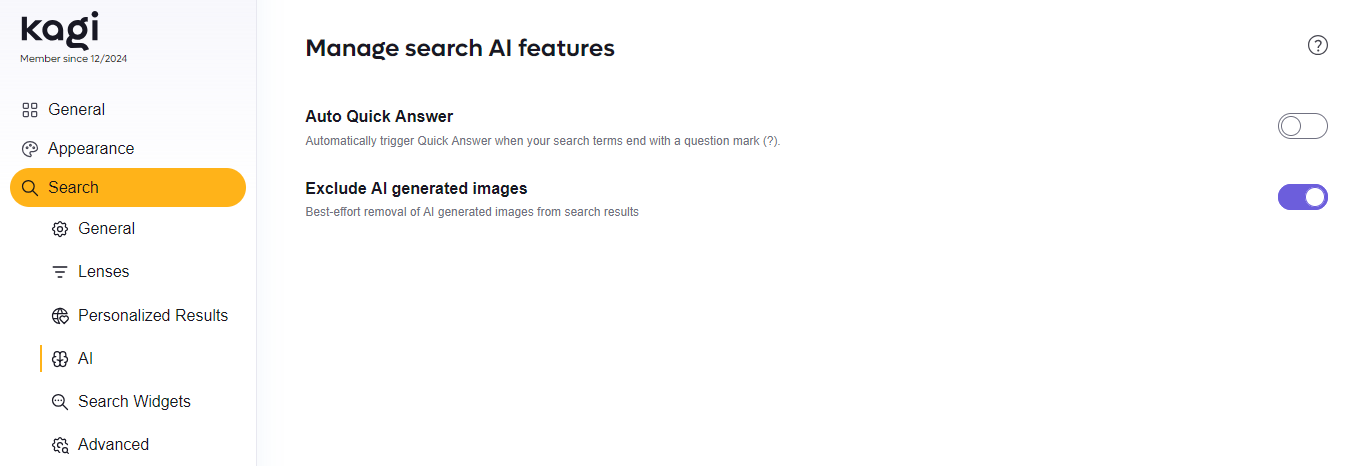Image resolution: width=1352 pixels, height=466 pixels.
Task: Open the help question mark icon
Action: tap(1318, 45)
